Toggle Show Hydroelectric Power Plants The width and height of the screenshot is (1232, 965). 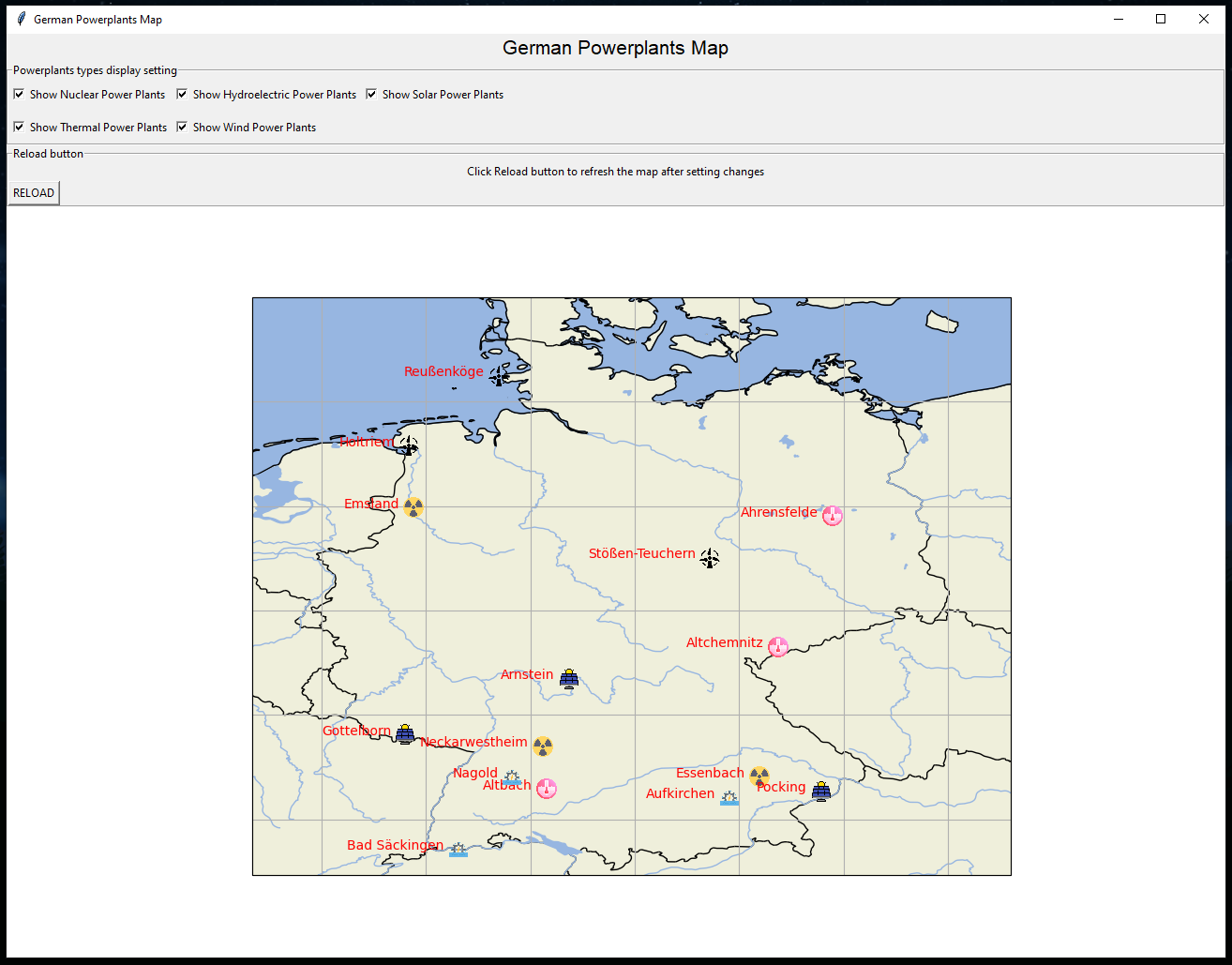point(181,94)
